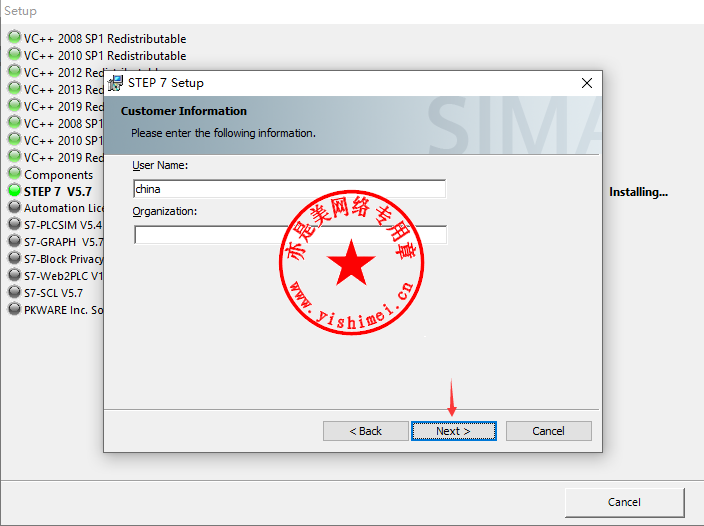
Task: Click the STEP 7 Setup installer icon
Action: click(115, 83)
